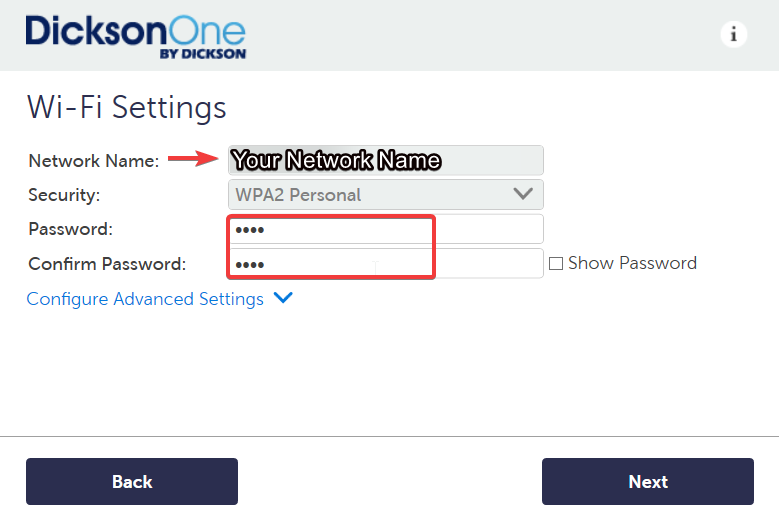Open the Configure Advanced Settings link
Image resolution: width=779 pixels, height=525 pixels.
(145, 299)
